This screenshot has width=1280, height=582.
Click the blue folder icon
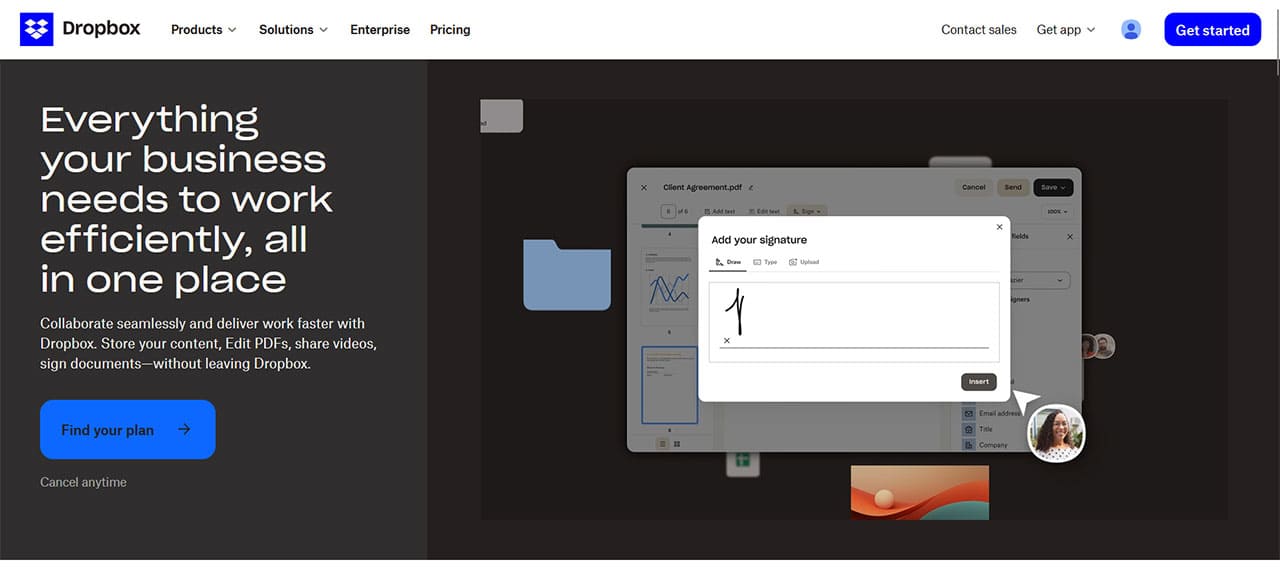(x=567, y=274)
